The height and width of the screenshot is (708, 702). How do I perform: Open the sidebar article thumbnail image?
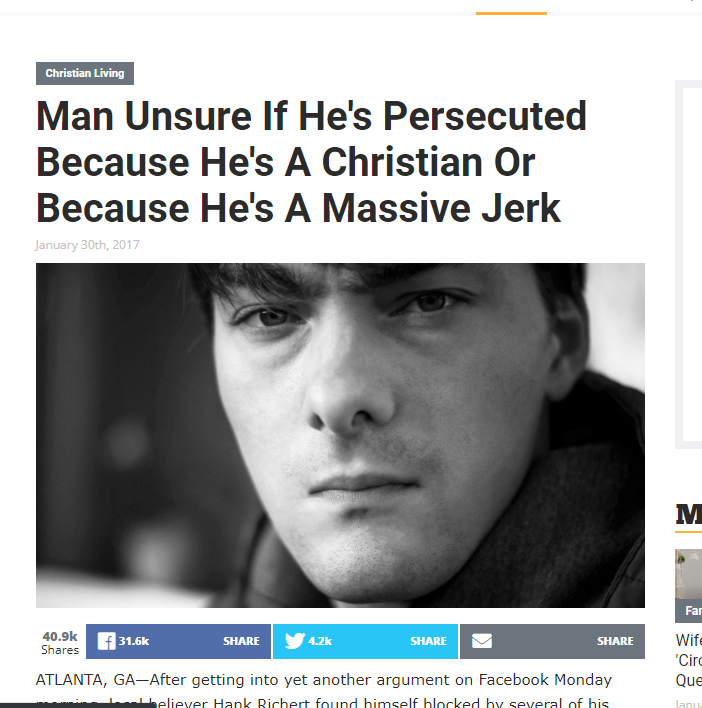point(688,574)
